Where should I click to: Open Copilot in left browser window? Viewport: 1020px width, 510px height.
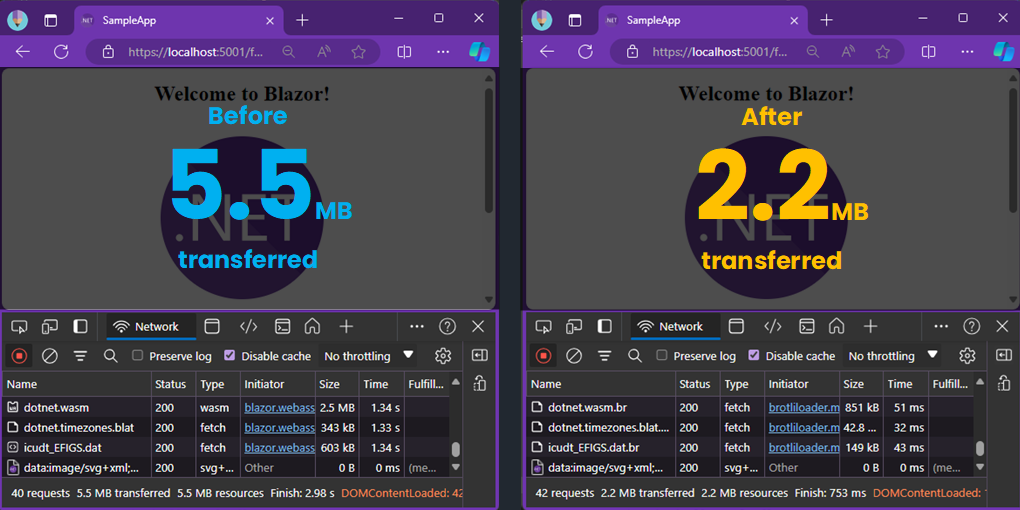click(480, 52)
